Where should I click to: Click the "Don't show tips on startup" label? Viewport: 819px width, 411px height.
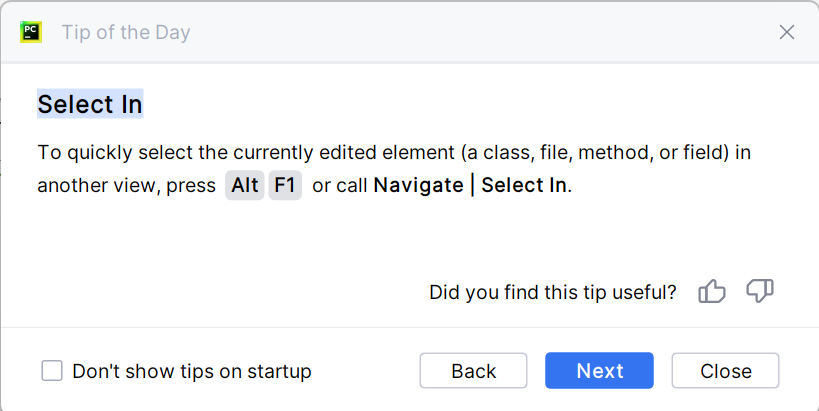(192, 371)
